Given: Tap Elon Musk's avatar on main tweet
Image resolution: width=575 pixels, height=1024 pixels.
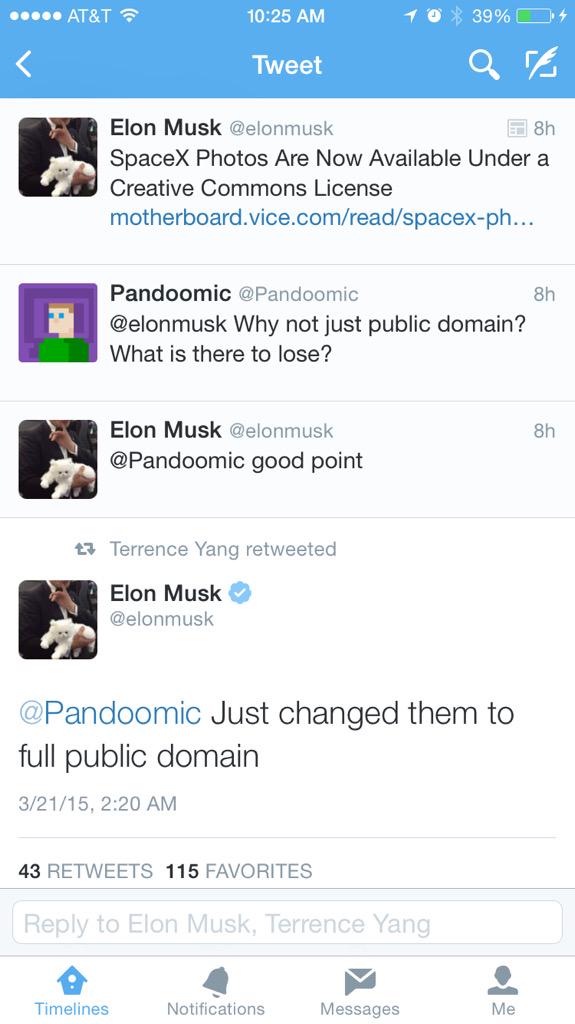Looking at the screenshot, I should click(58, 619).
